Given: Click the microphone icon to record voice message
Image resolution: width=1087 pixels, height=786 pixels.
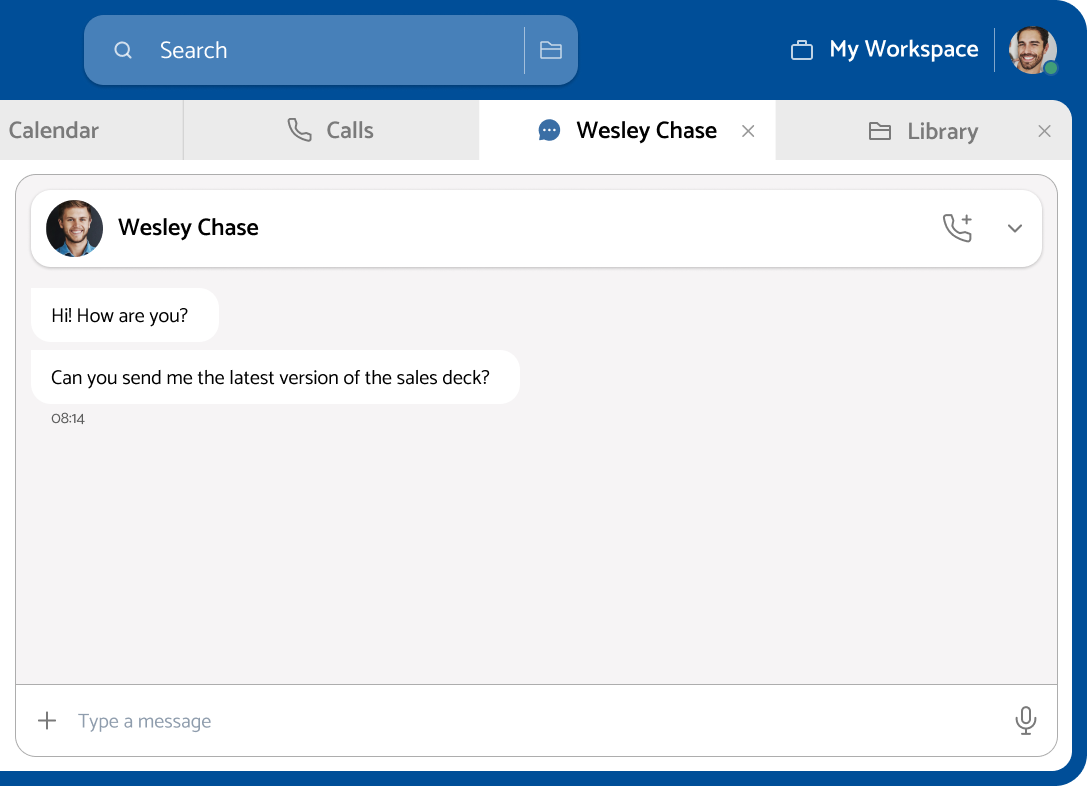Looking at the screenshot, I should click(1025, 721).
